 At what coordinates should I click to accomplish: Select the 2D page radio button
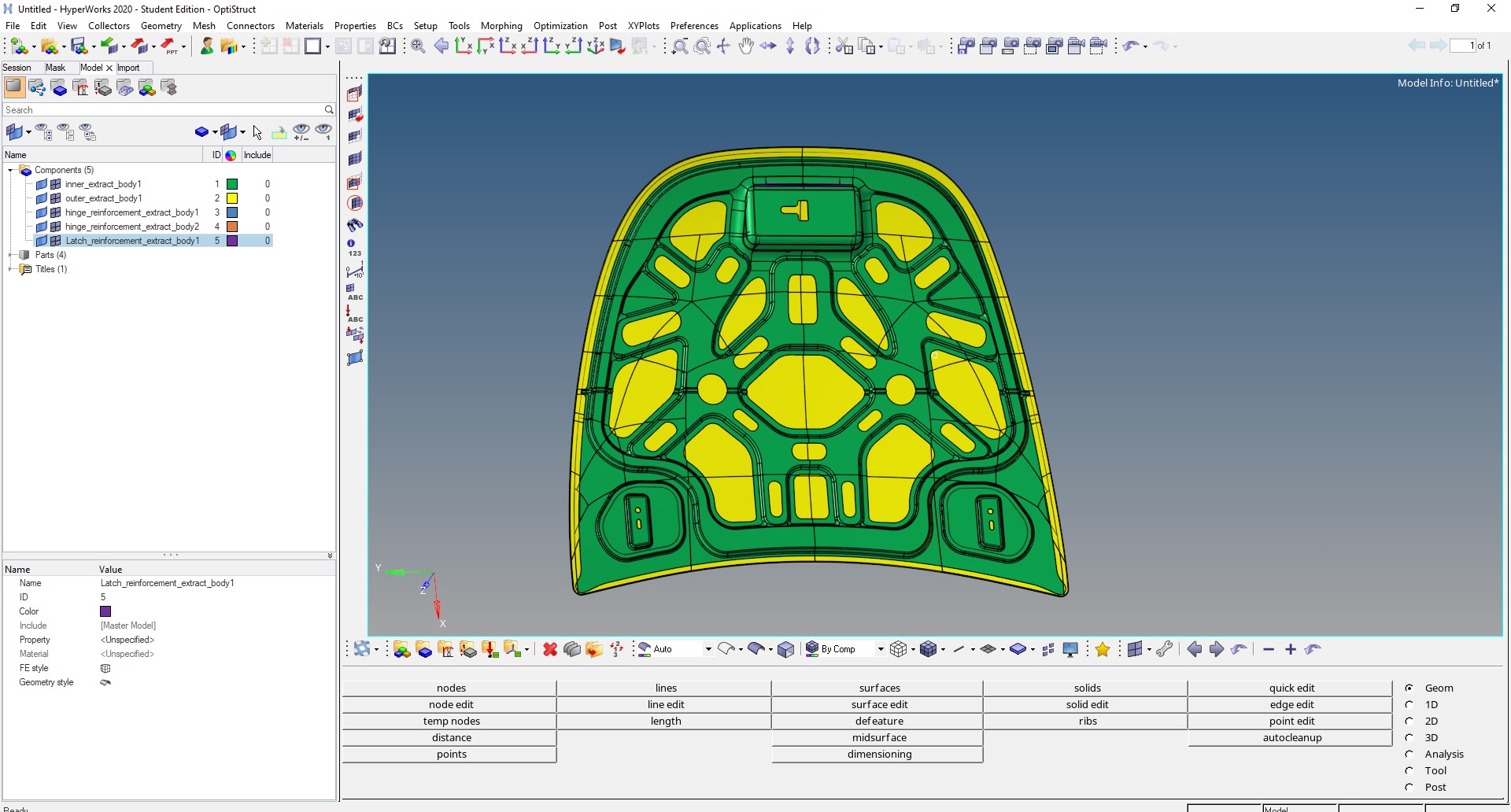tap(1409, 721)
